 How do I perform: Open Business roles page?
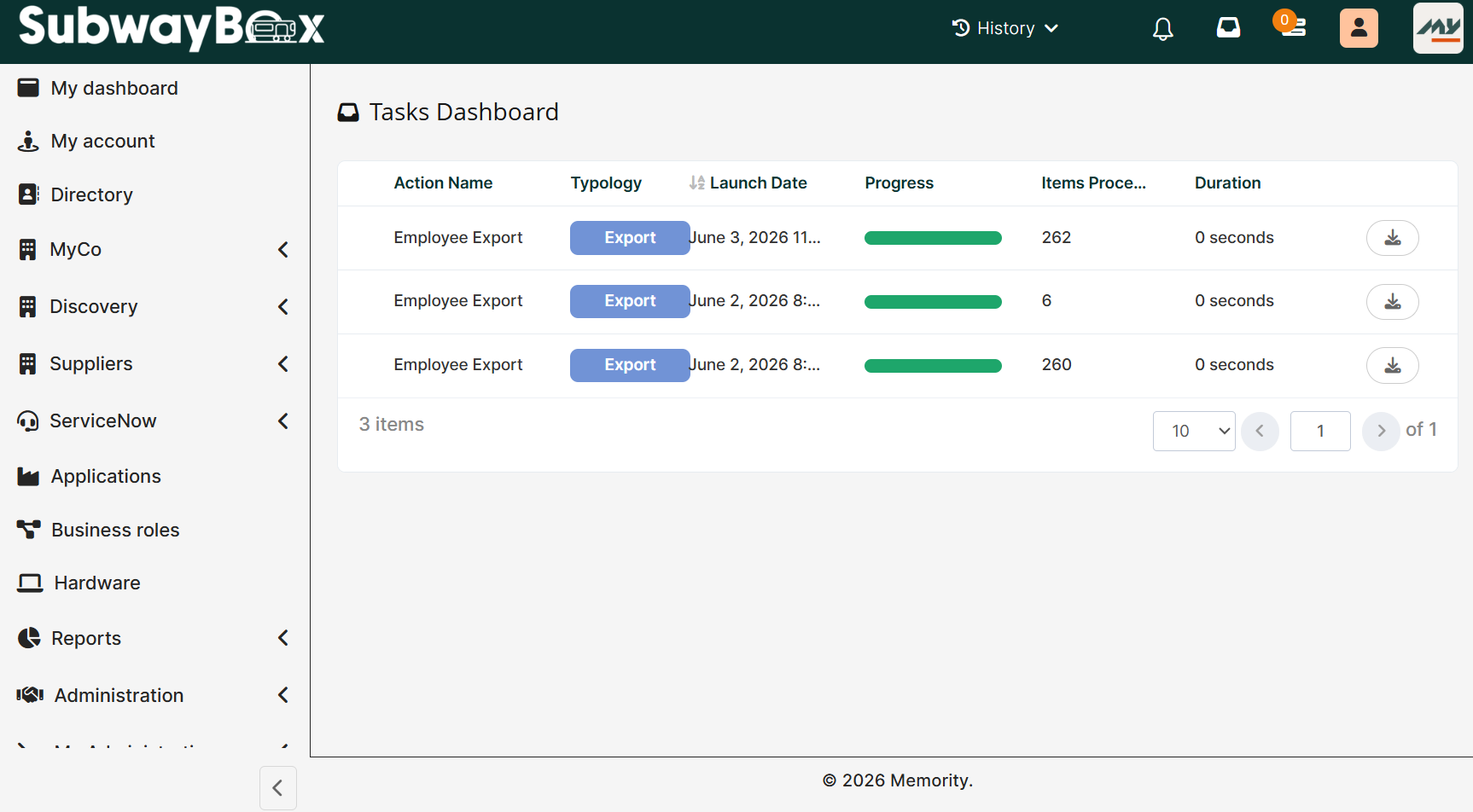point(115,530)
